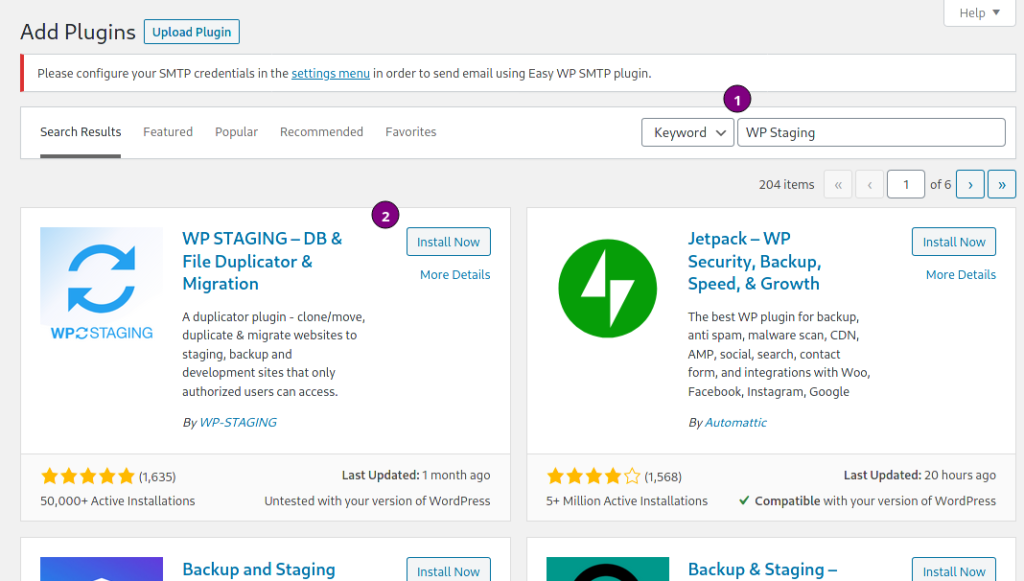Screen dimensions: 1024x581
Task: Click the Last Updated: 20 hours ago text
Action: (920, 475)
